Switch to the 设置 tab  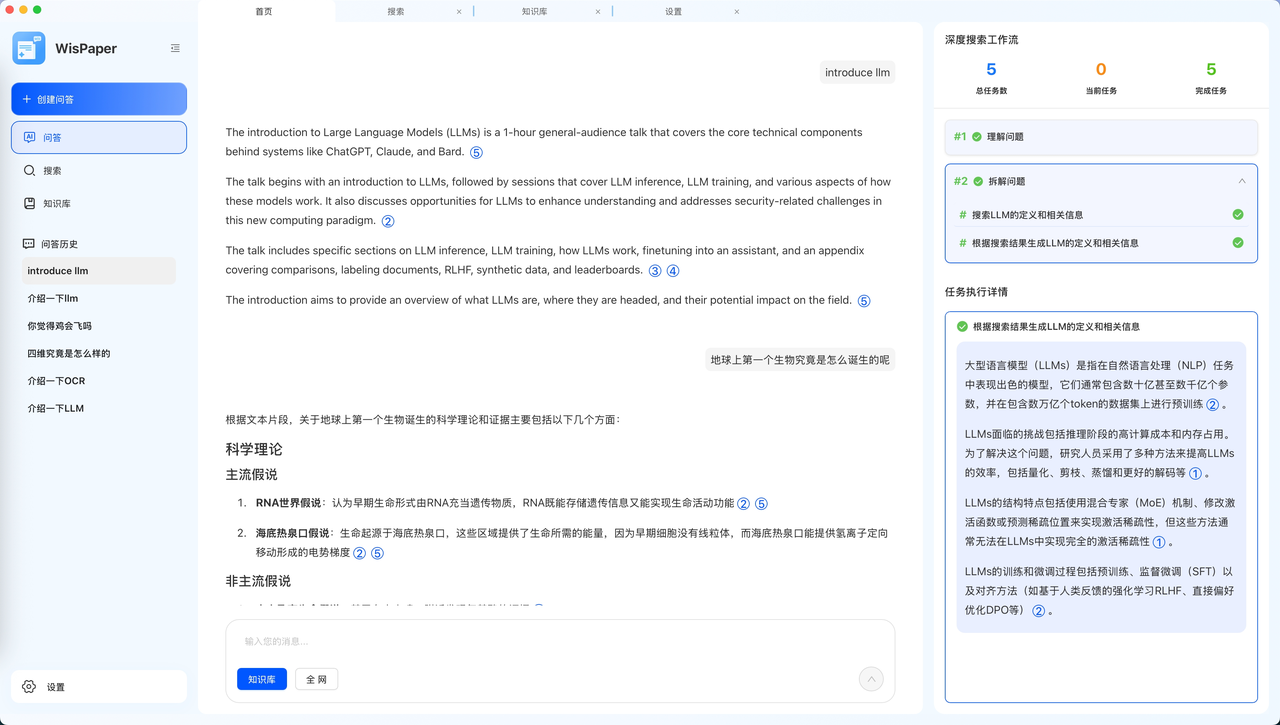pyautogui.click(x=672, y=11)
